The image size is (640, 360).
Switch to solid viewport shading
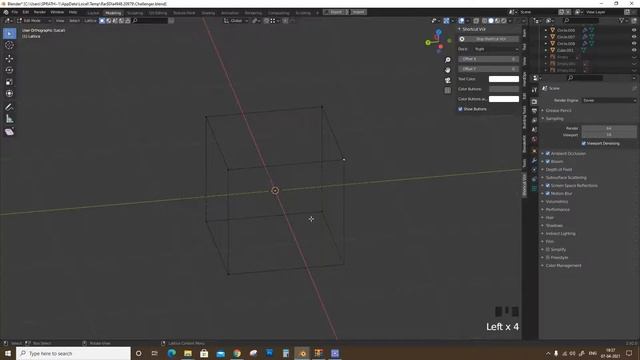click(491, 21)
